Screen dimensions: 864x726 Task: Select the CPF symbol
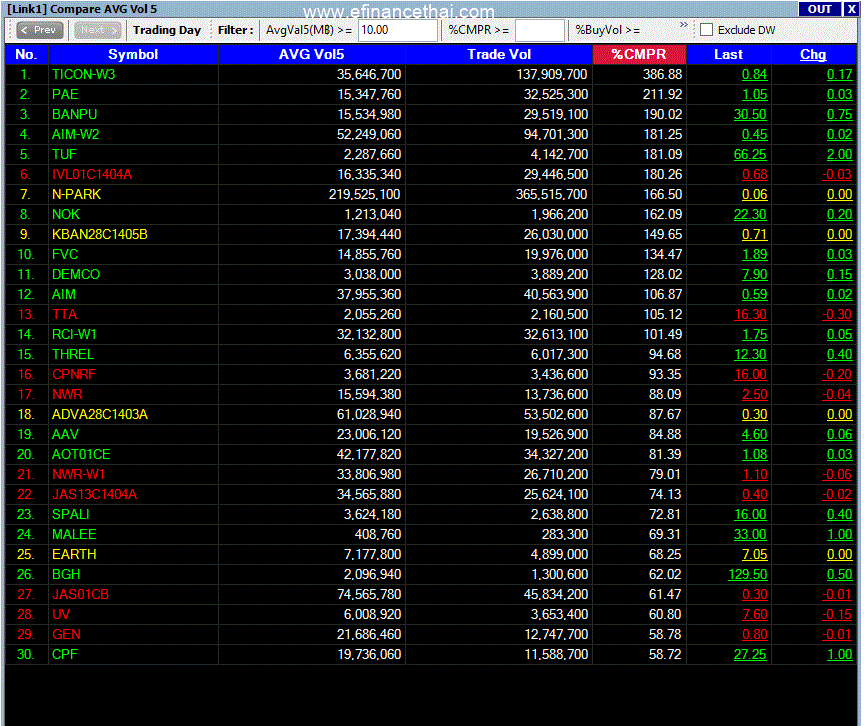[64, 654]
